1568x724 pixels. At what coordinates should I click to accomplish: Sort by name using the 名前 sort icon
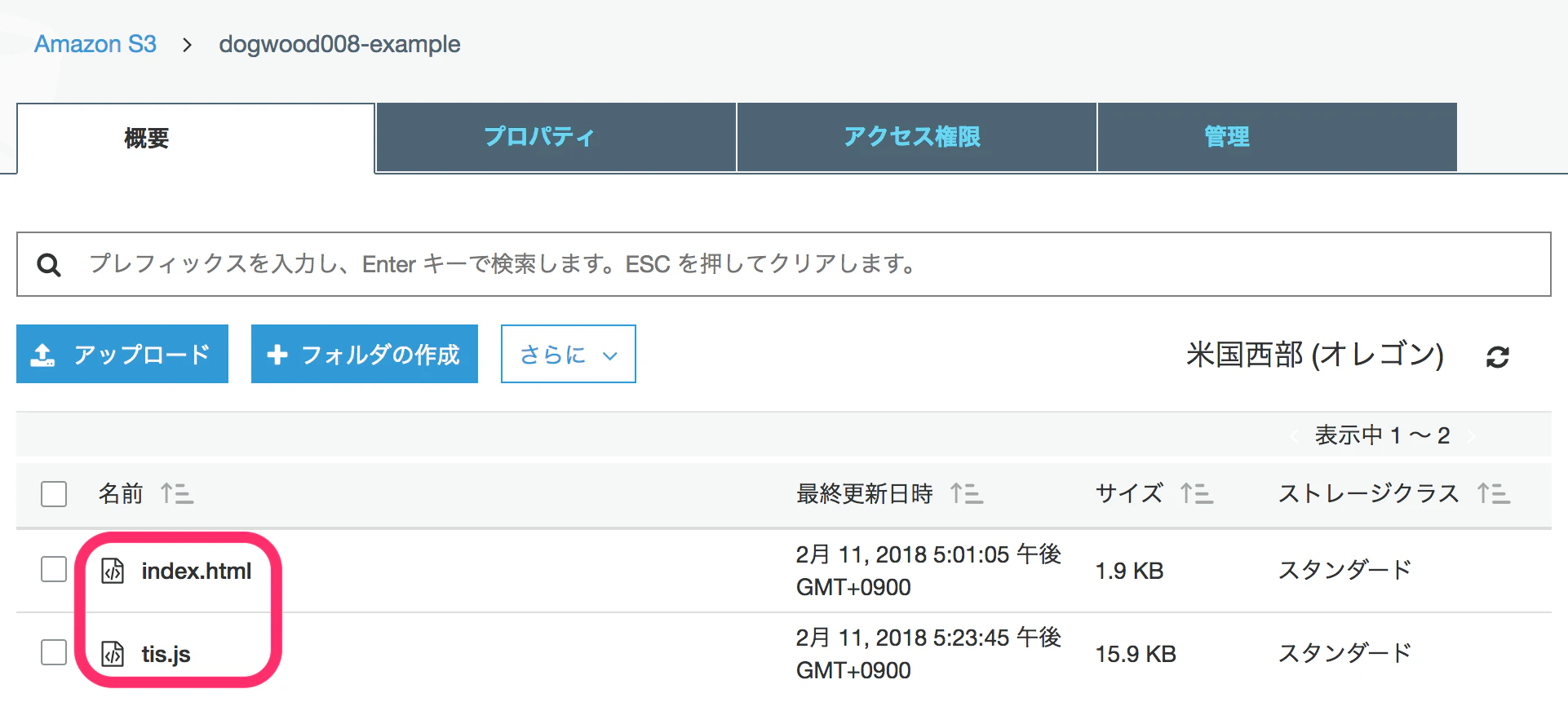pyautogui.click(x=176, y=493)
